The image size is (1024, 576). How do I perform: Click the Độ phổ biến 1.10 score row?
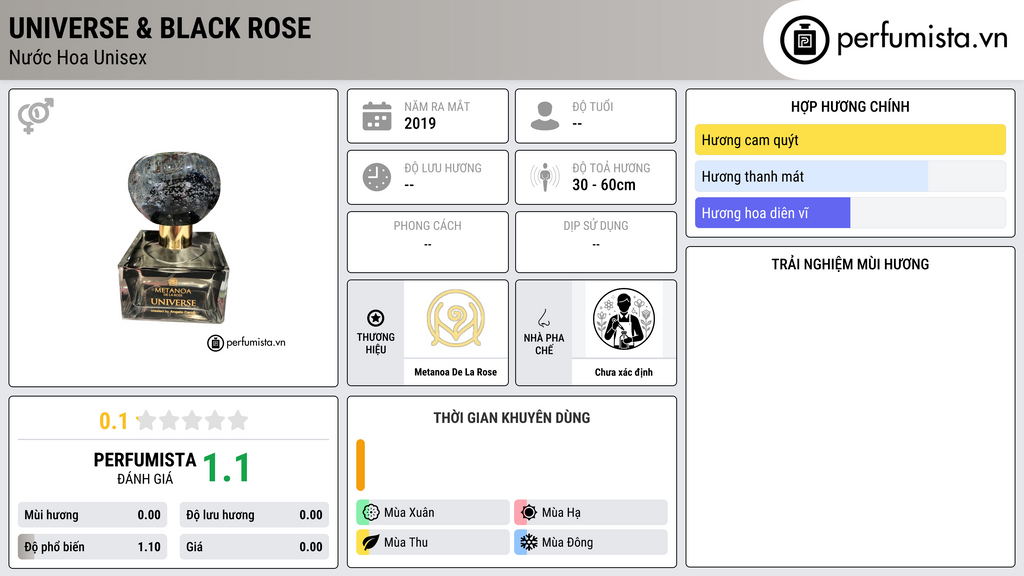pyautogui.click(x=93, y=547)
